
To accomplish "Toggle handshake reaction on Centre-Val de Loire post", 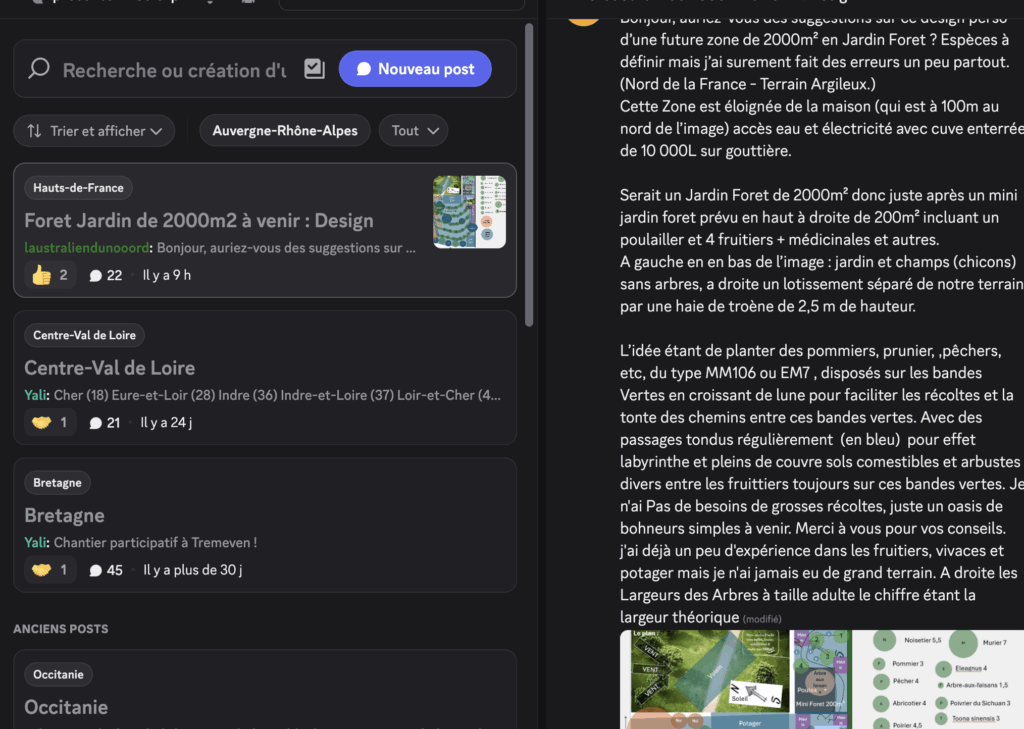I will (50, 423).
